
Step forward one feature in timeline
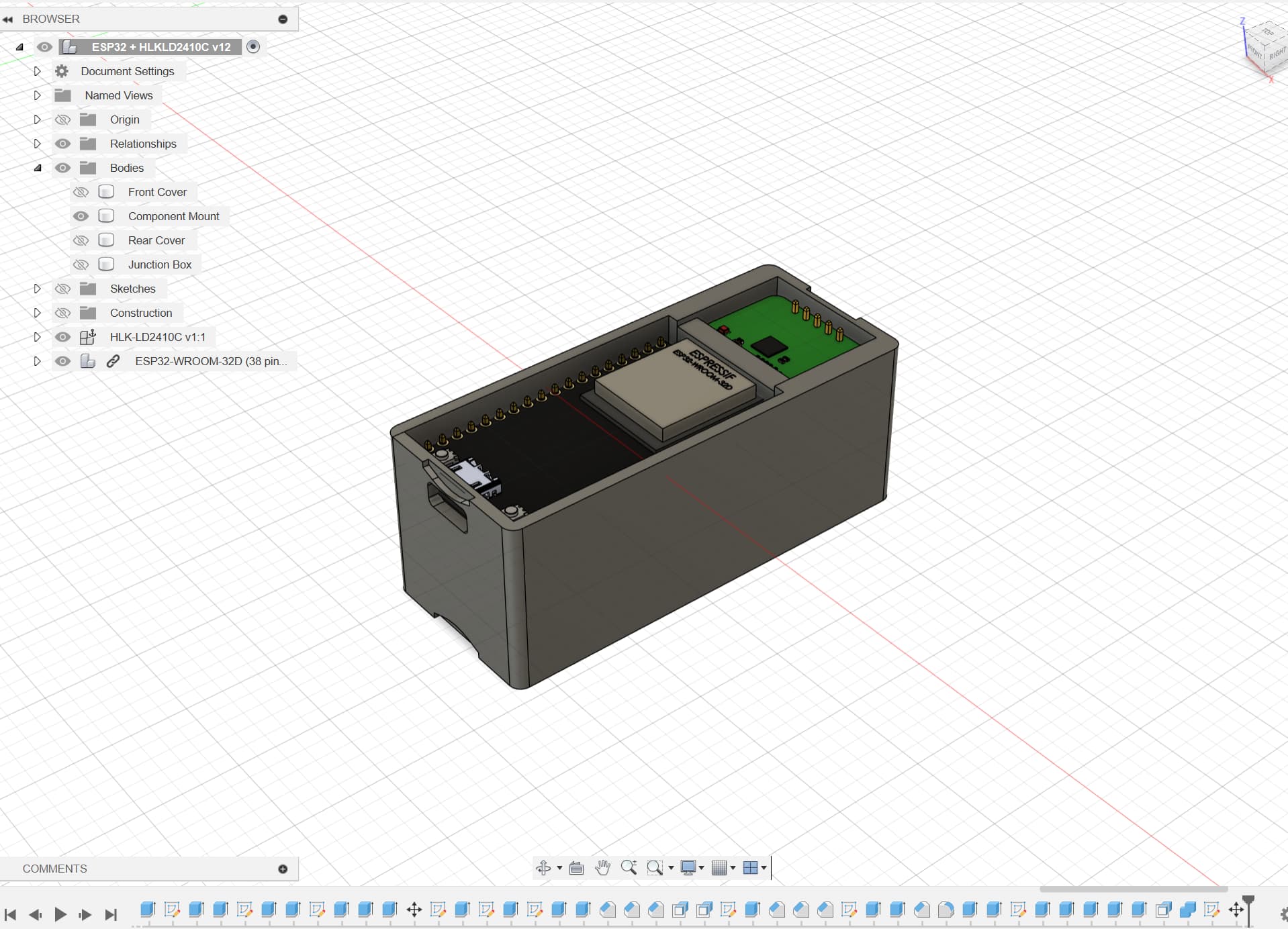coord(85,914)
